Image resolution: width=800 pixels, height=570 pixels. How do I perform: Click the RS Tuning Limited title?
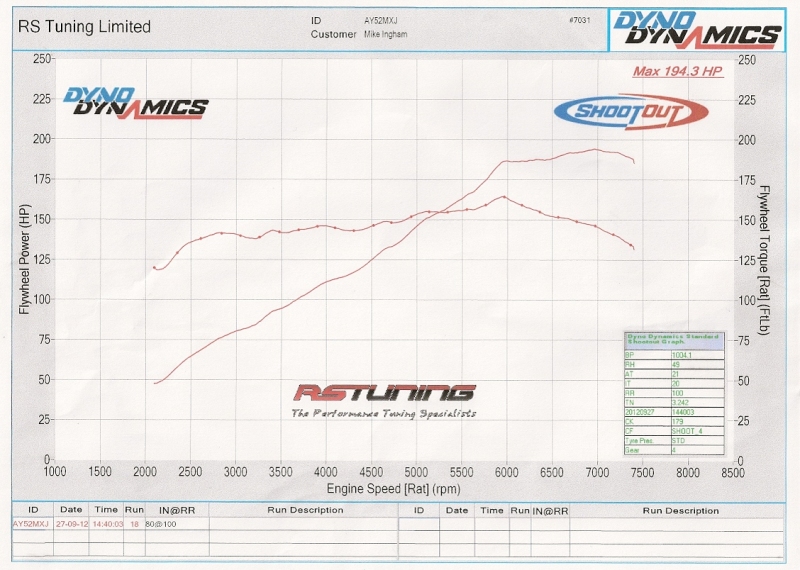[x=86, y=27]
